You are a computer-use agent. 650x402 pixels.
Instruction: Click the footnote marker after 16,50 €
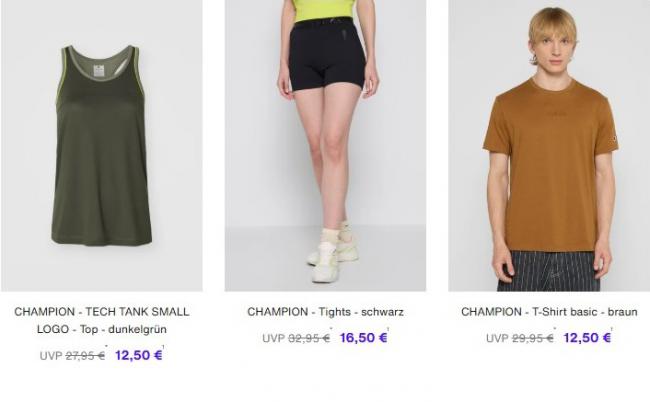pyautogui.click(x=388, y=329)
